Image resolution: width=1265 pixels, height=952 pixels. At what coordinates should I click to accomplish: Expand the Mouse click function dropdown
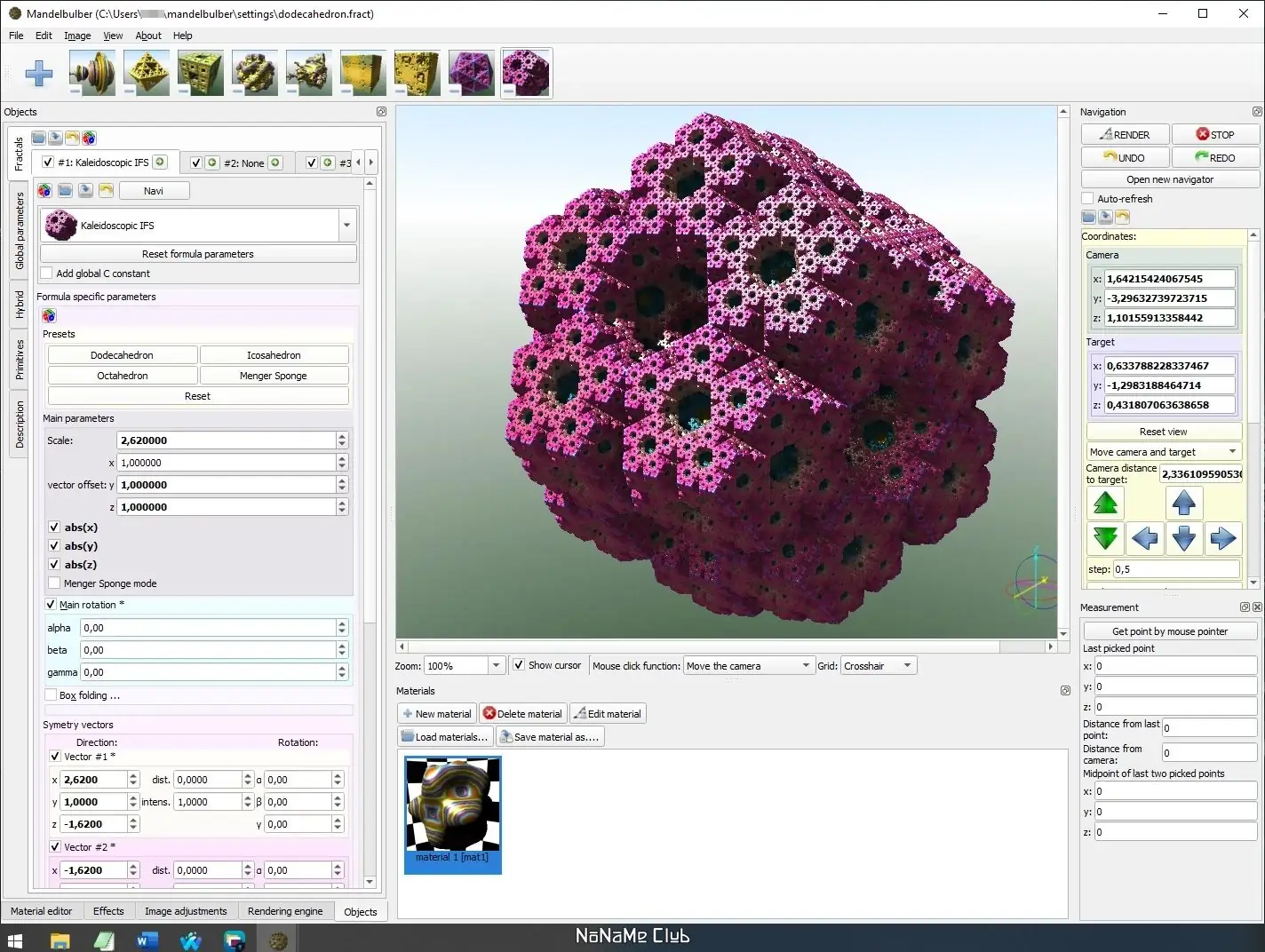748,666
